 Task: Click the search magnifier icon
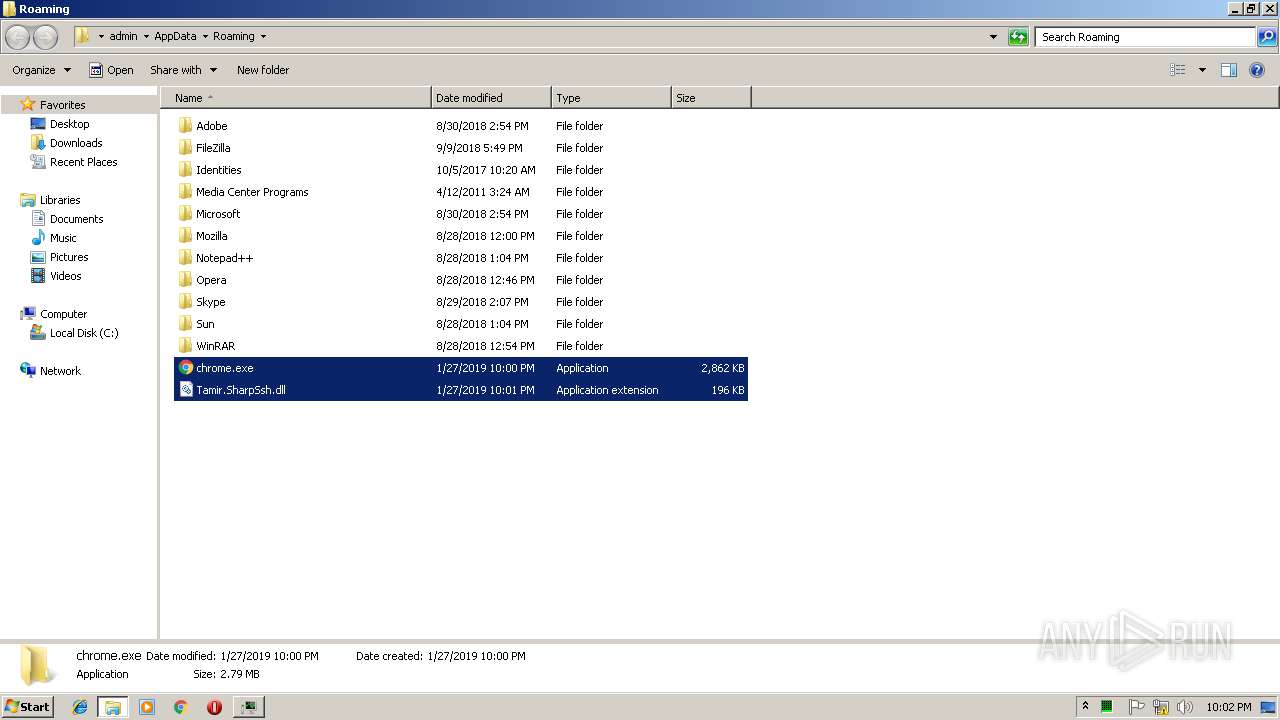click(1267, 37)
